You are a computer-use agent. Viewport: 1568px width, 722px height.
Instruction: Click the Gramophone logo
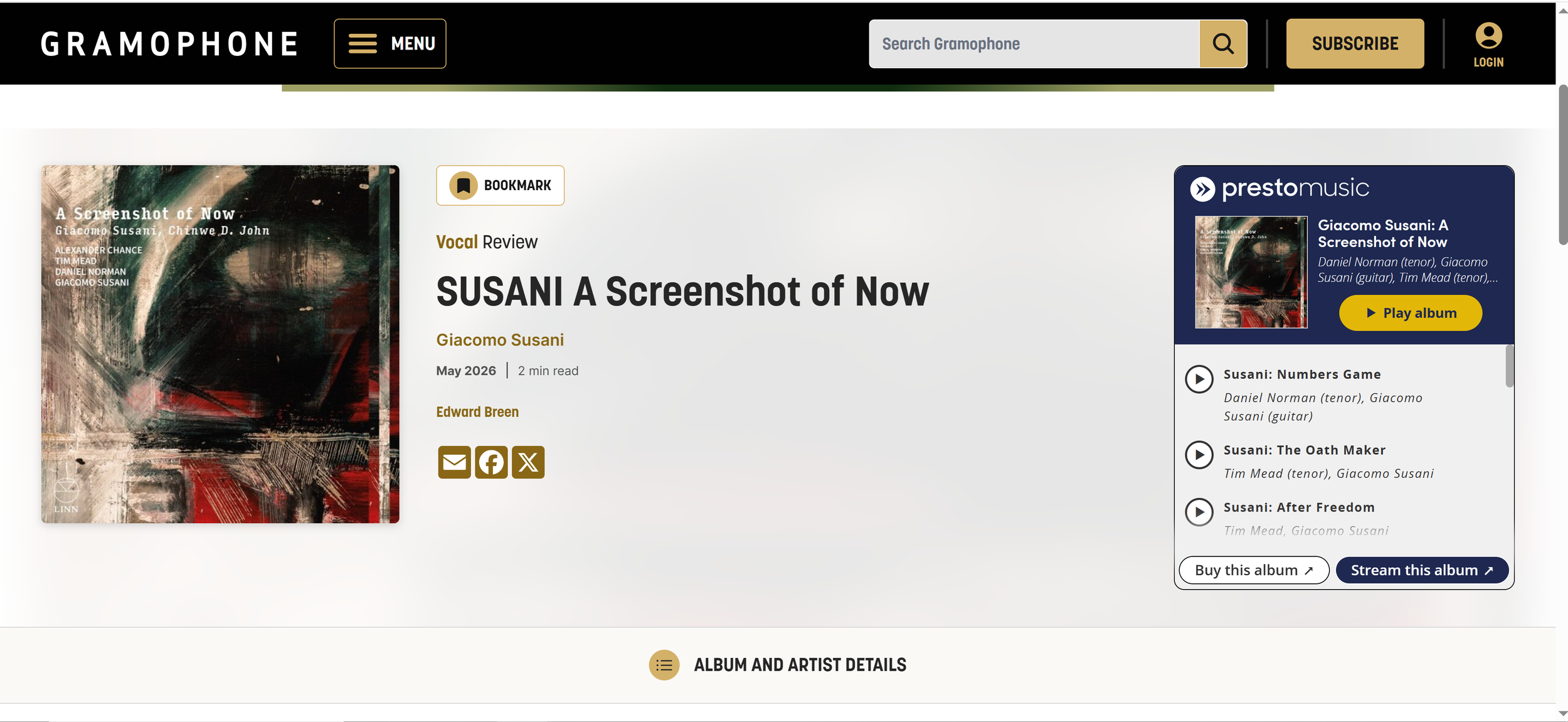169,44
